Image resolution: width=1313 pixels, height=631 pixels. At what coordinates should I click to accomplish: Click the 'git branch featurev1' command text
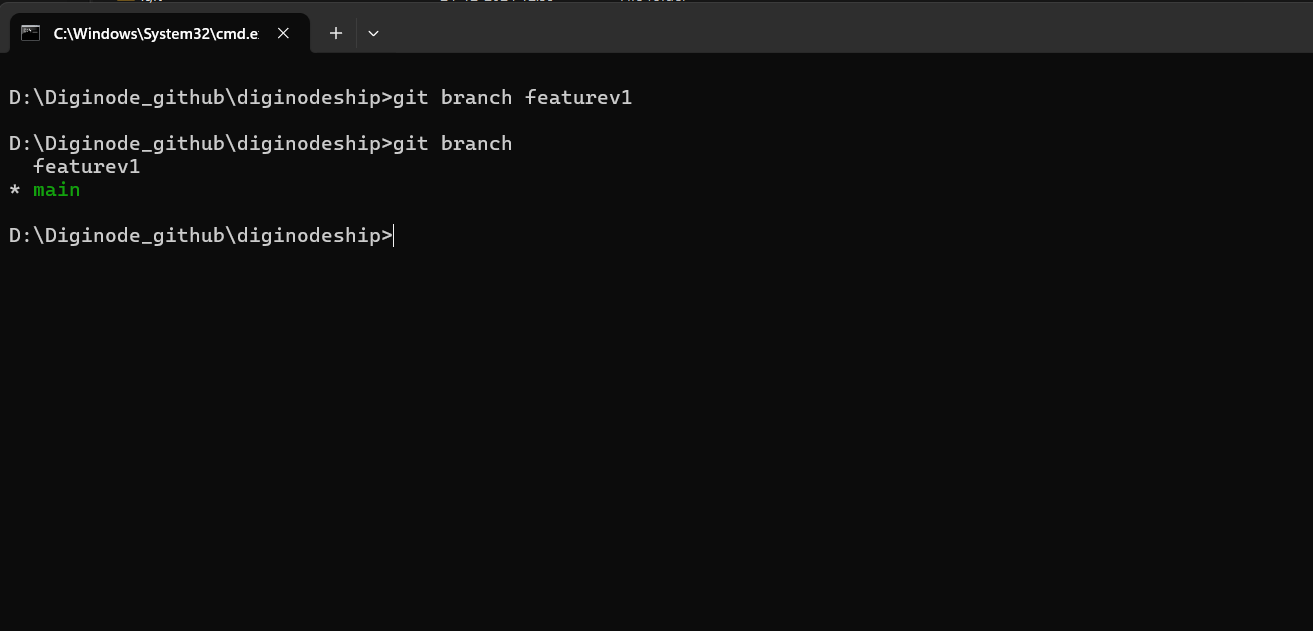coord(510,97)
